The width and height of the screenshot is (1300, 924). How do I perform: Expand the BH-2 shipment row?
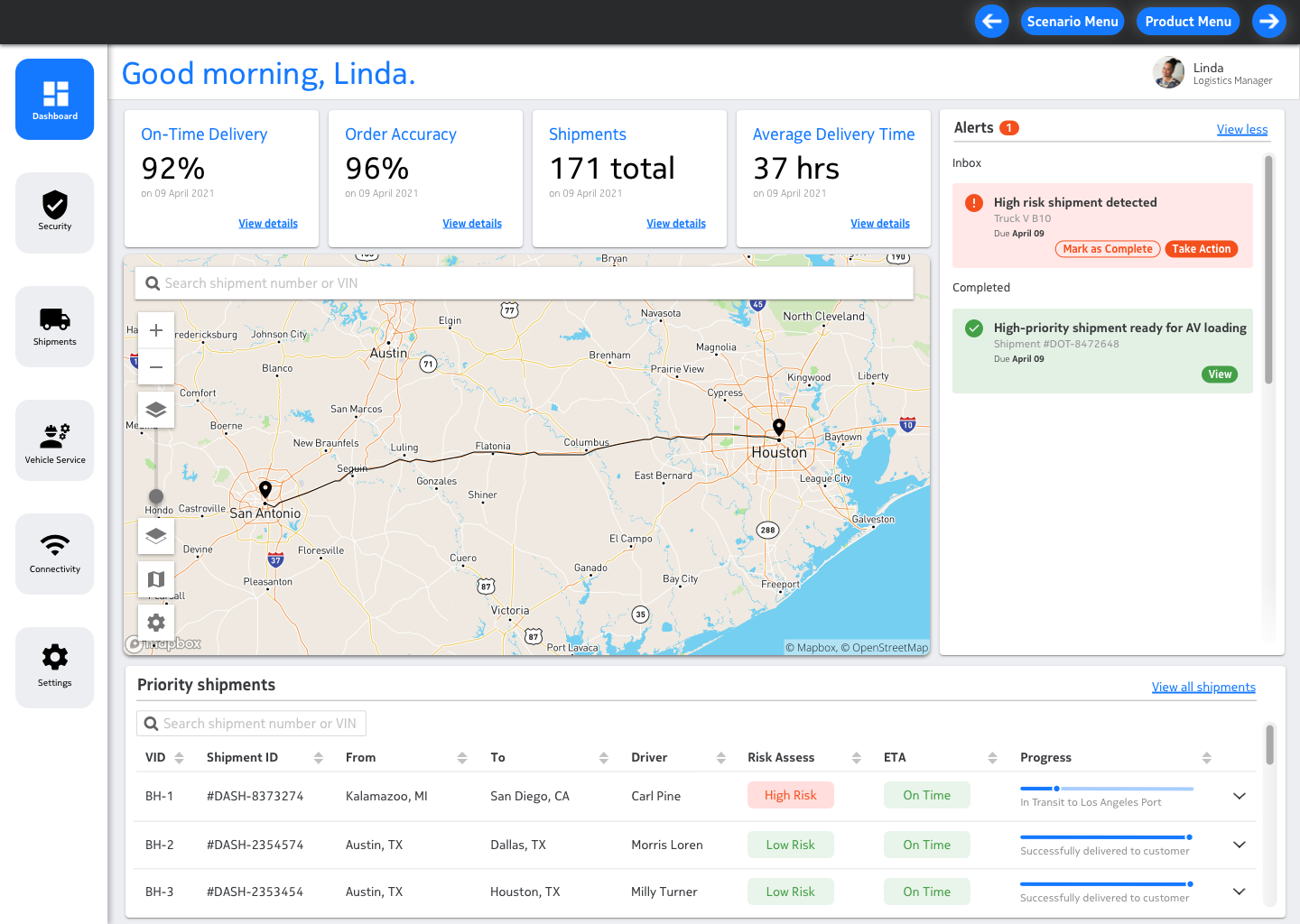(x=1240, y=845)
